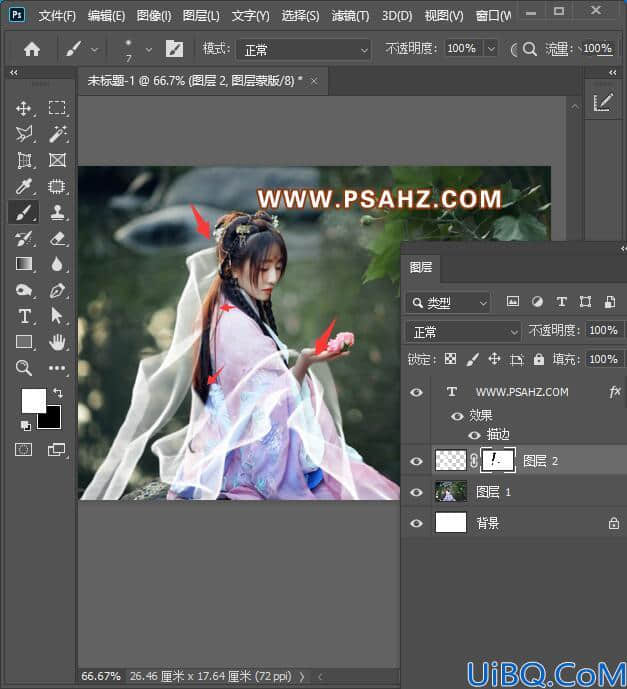Image resolution: width=627 pixels, height=689 pixels.
Task: Hide 图层 2 visibility eye
Action: [417, 461]
